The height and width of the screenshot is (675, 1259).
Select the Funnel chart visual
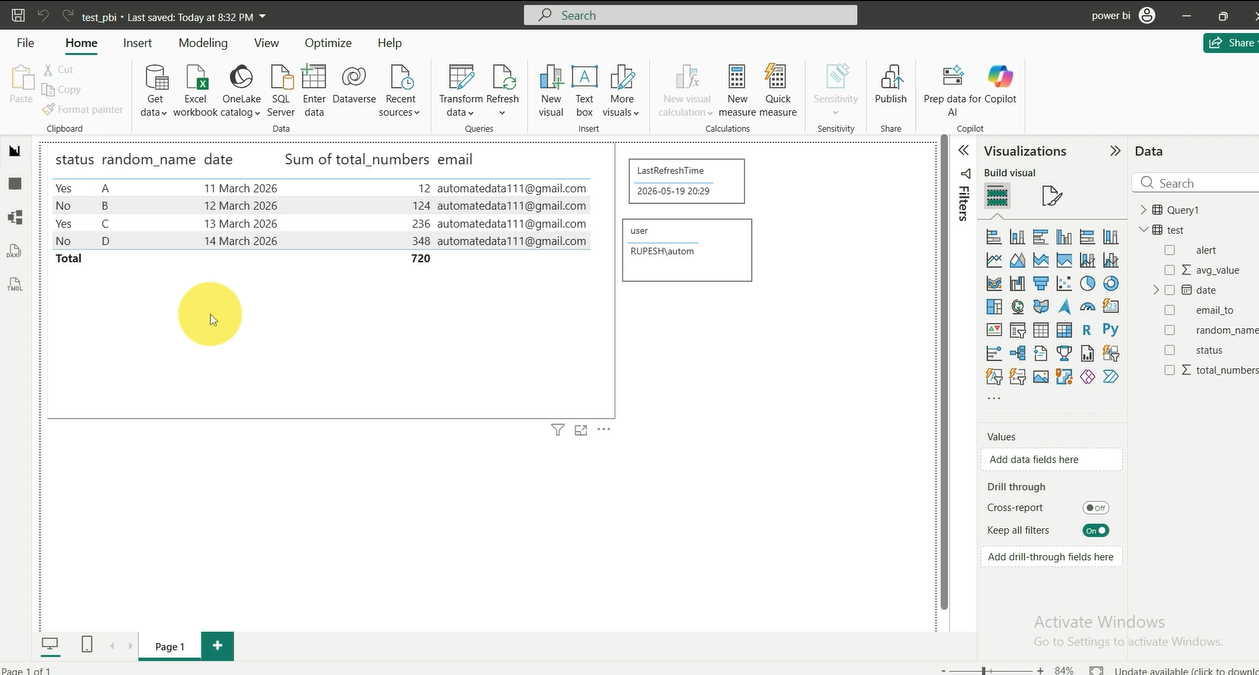coord(1041,284)
